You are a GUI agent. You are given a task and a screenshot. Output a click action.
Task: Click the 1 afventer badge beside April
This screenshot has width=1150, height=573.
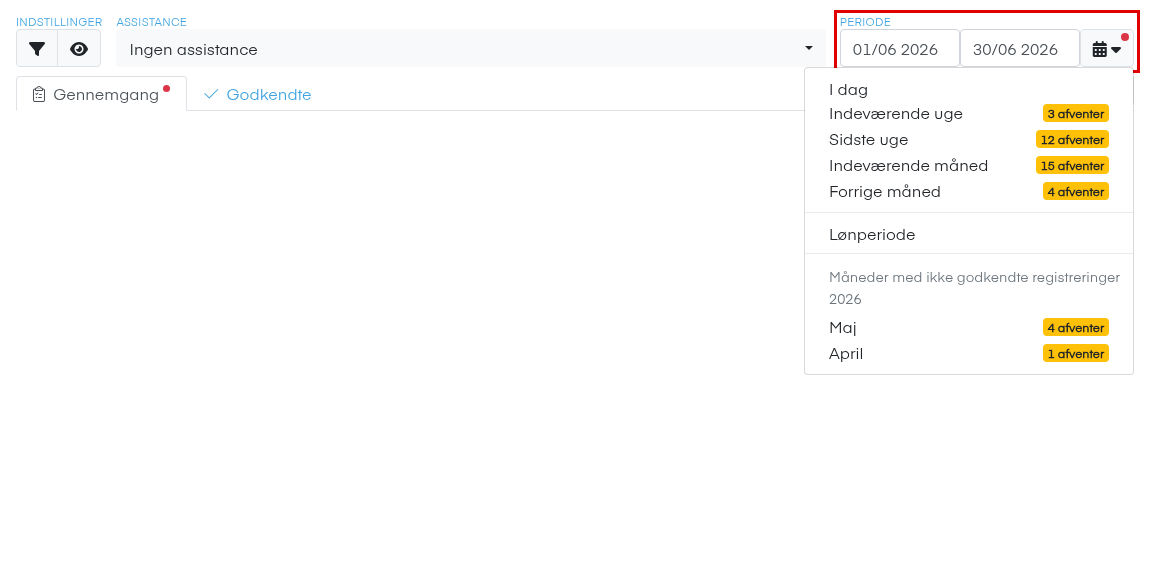1076,354
